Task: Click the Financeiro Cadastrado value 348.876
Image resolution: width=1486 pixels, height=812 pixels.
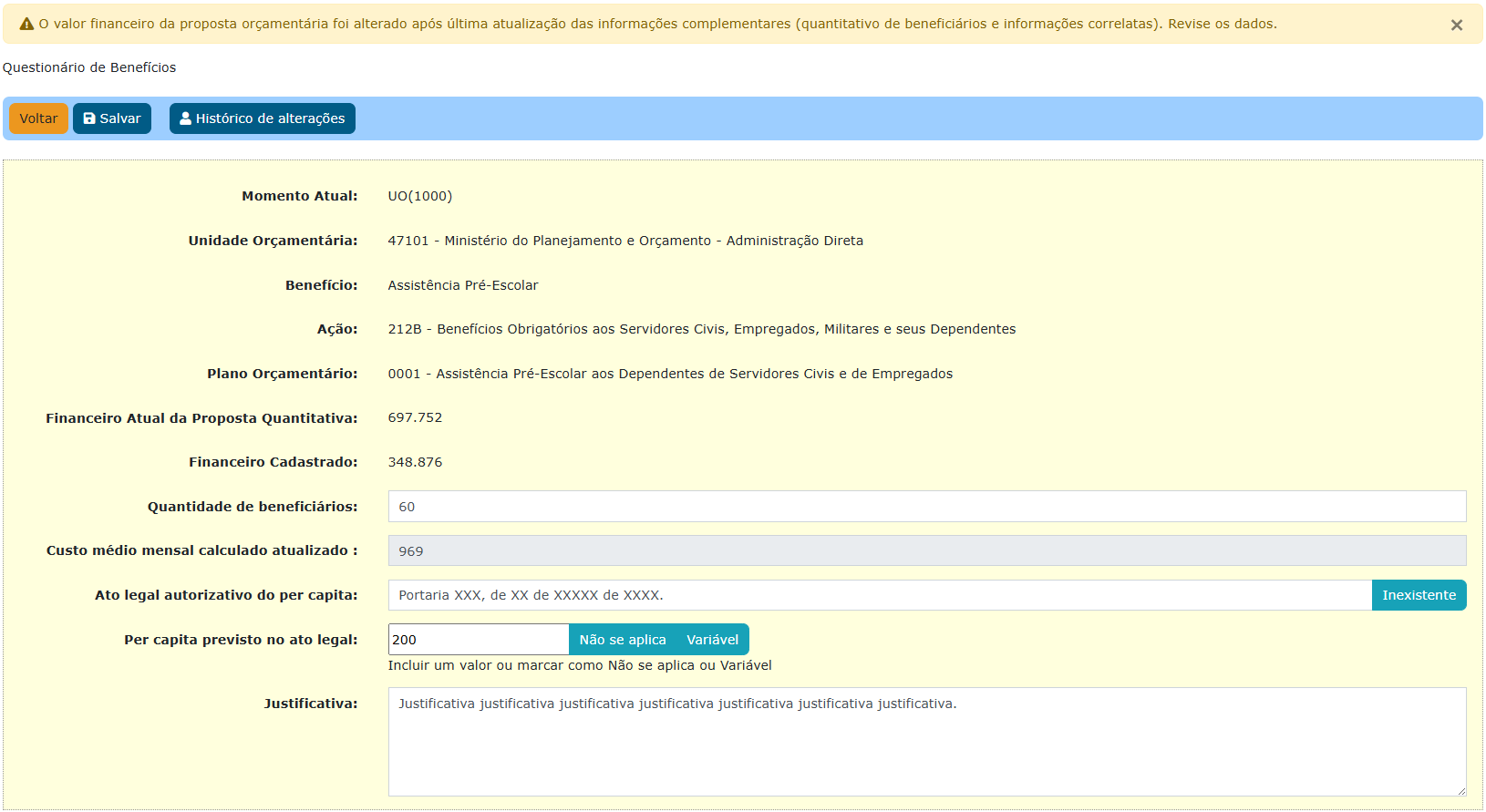Action: tap(415, 462)
